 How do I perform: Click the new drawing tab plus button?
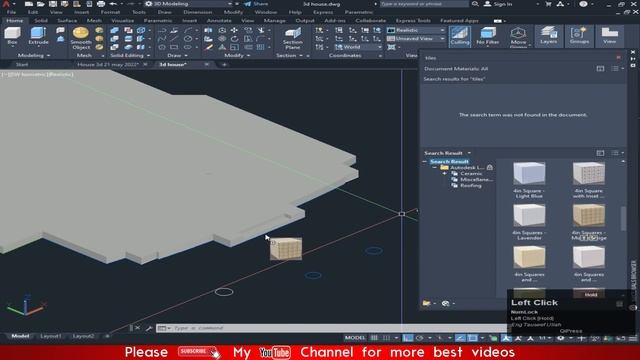224,64
